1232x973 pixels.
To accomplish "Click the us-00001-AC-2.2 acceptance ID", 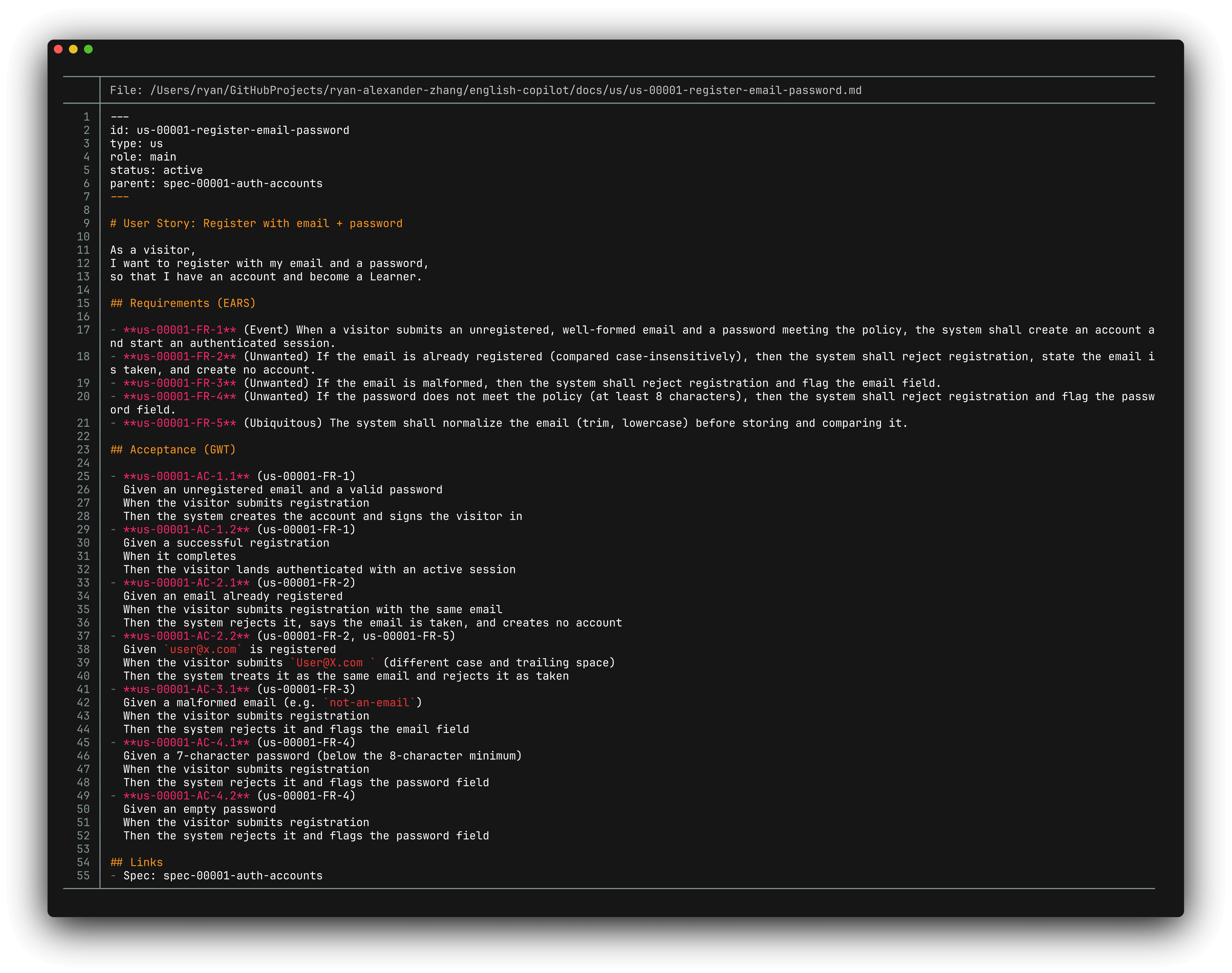I will (186, 636).
